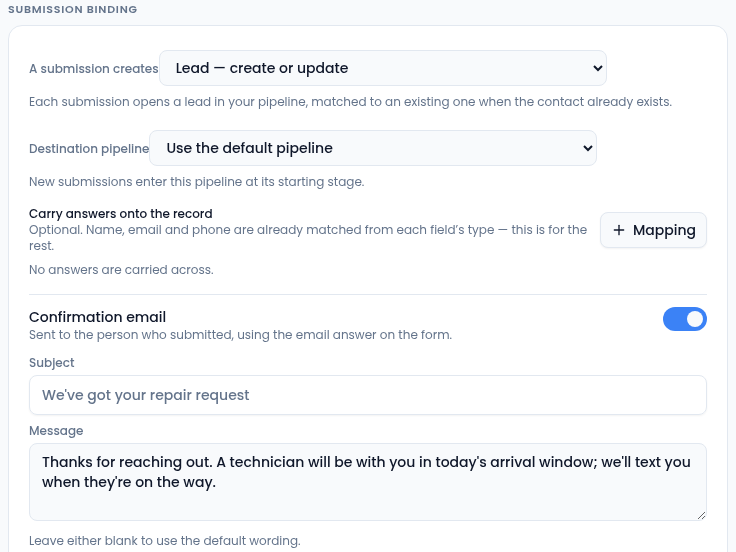Click into the Message textarea

pos(368,482)
